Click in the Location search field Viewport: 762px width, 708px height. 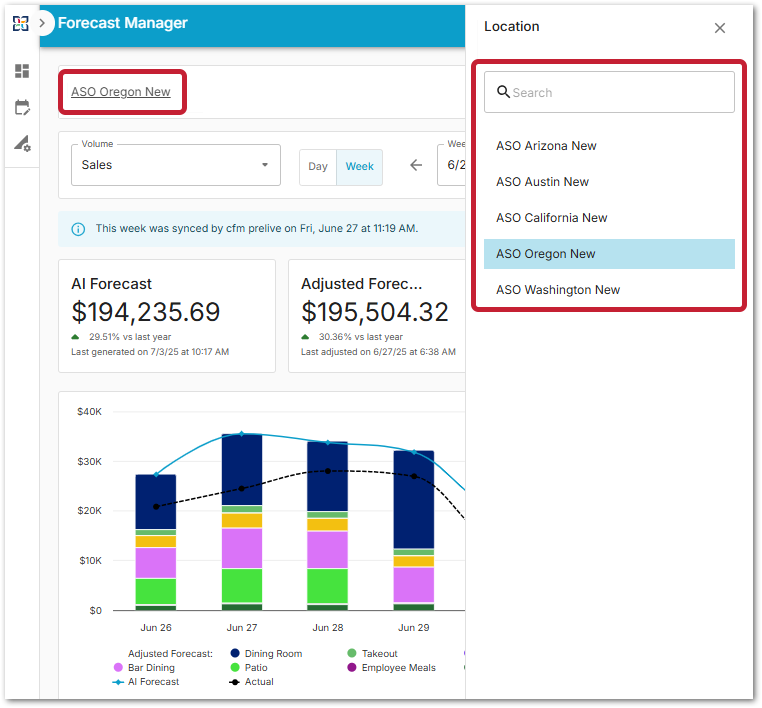(620, 92)
